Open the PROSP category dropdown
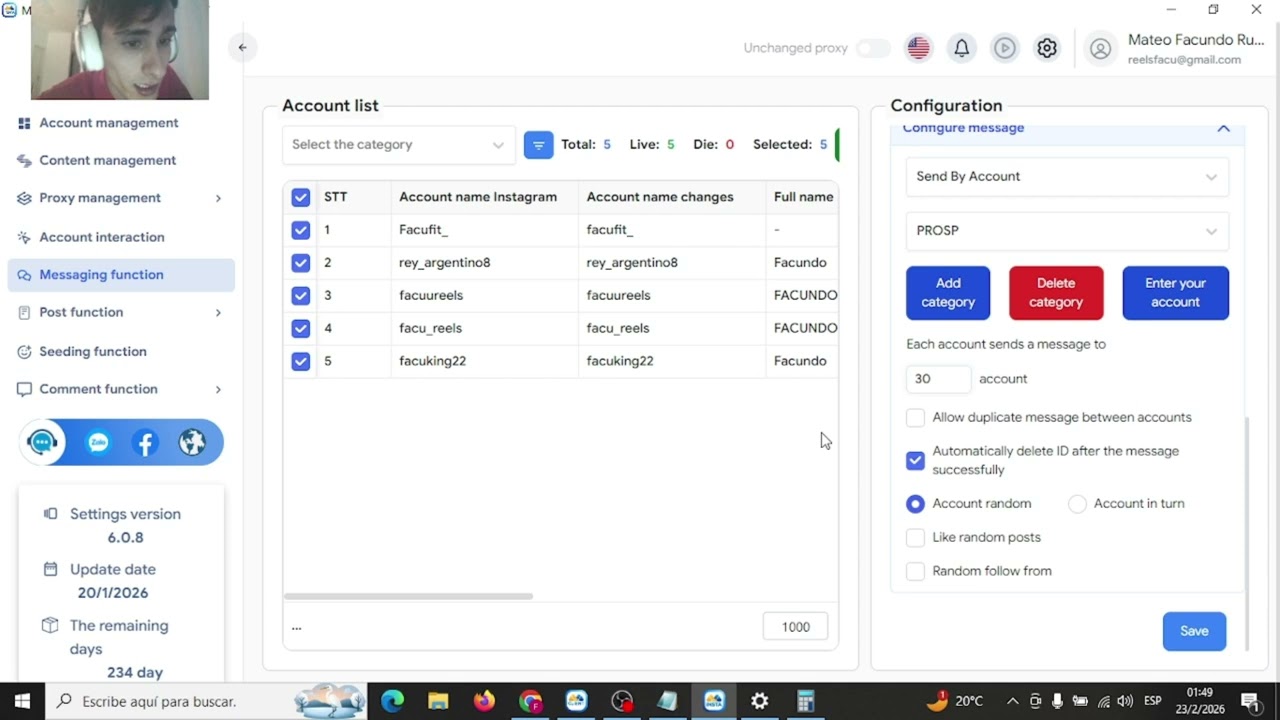 pos(1067,230)
